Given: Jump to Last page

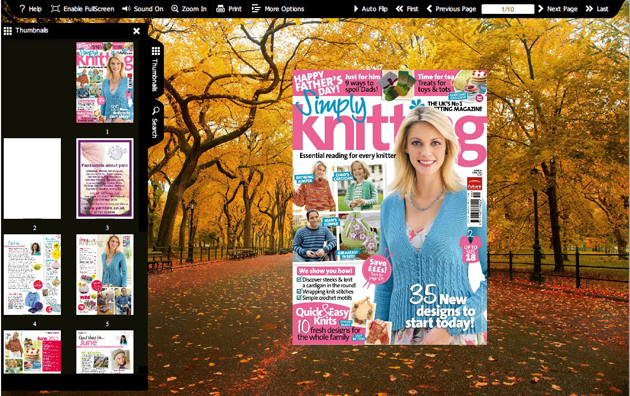Looking at the screenshot, I should [x=597, y=9].
